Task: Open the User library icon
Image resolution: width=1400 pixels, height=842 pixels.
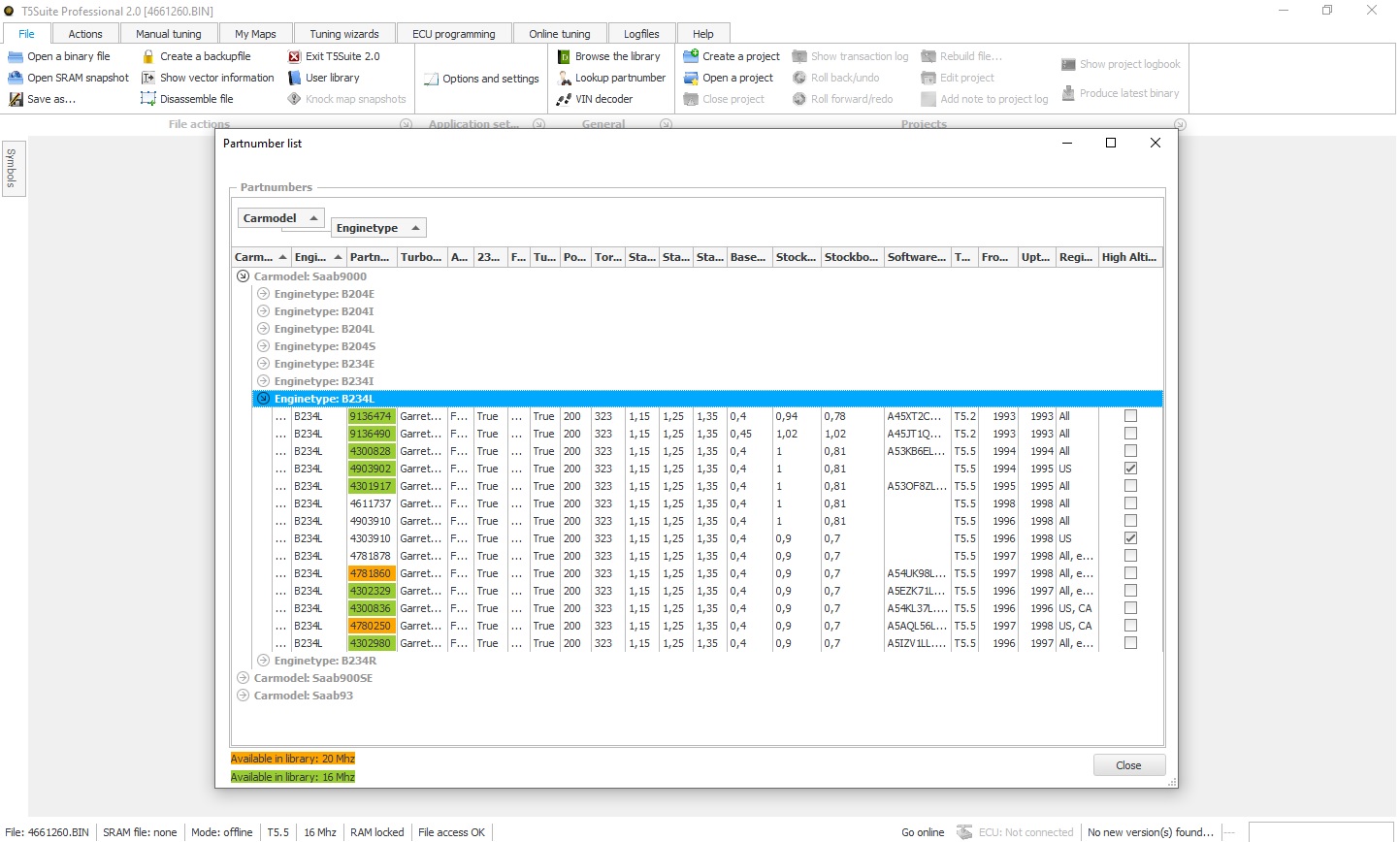Action: click(x=295, y=78)
